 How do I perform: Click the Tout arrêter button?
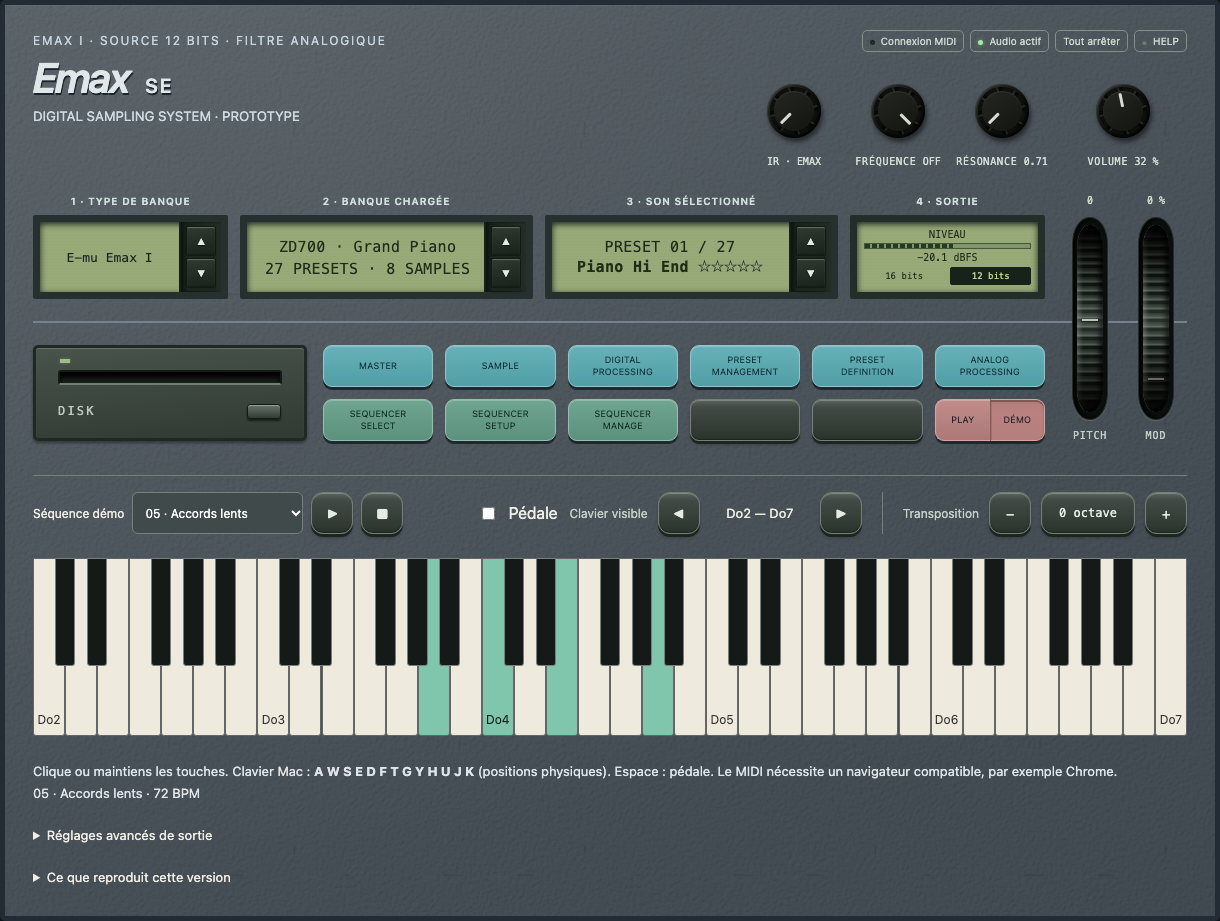pos(1091,42)
